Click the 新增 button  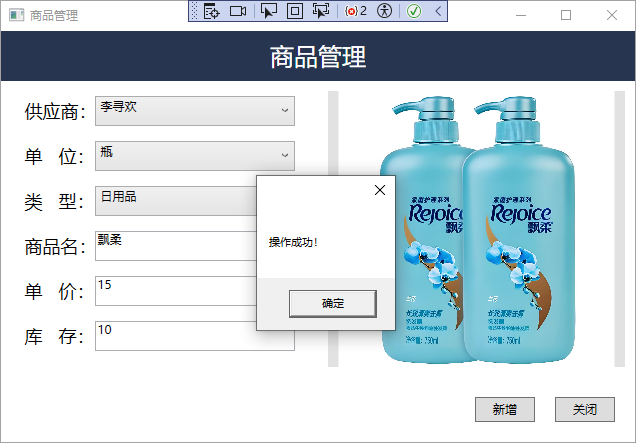tap(505, 409)
